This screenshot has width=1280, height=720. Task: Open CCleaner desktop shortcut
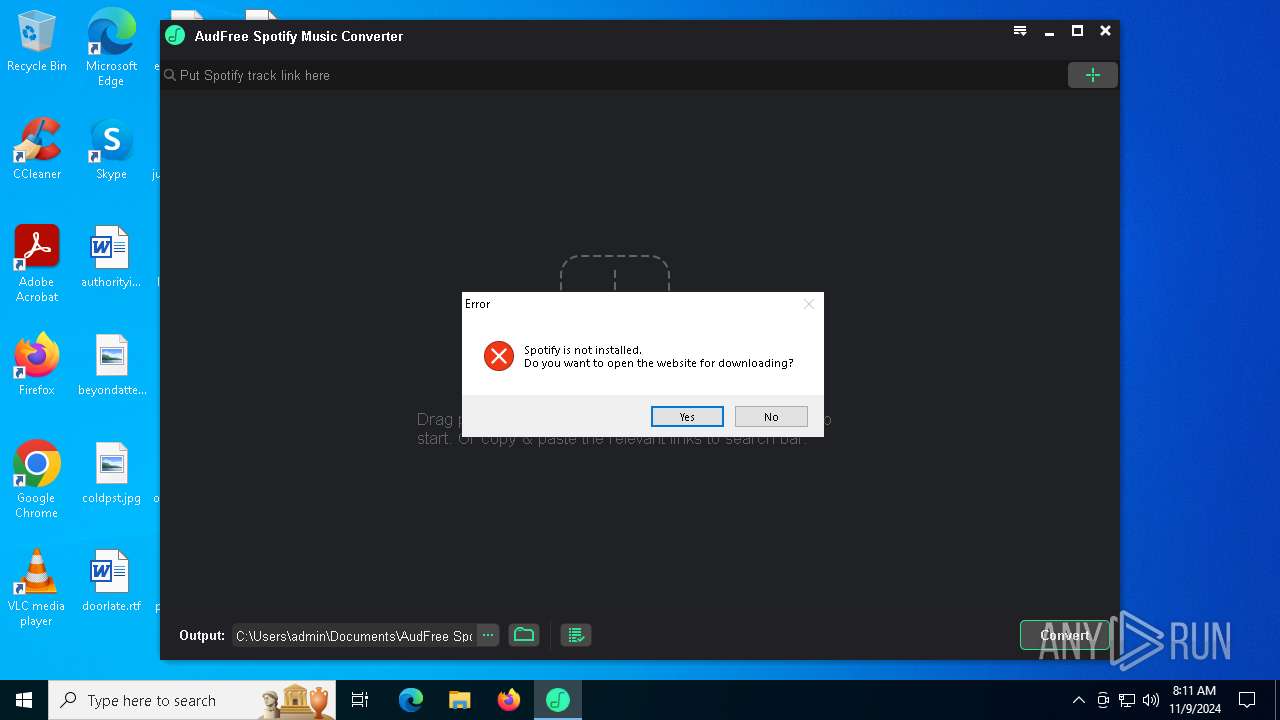(37, 149)
